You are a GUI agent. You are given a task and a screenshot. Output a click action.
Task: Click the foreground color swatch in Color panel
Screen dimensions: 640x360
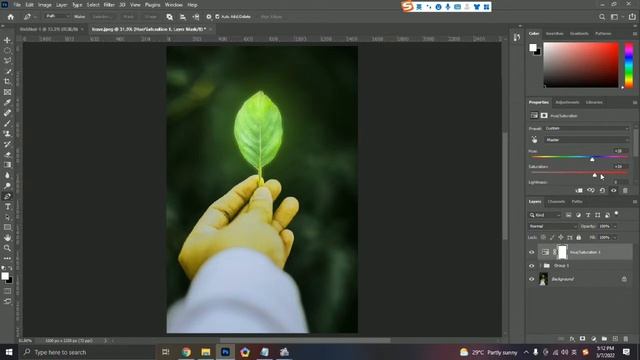point(533,48)
